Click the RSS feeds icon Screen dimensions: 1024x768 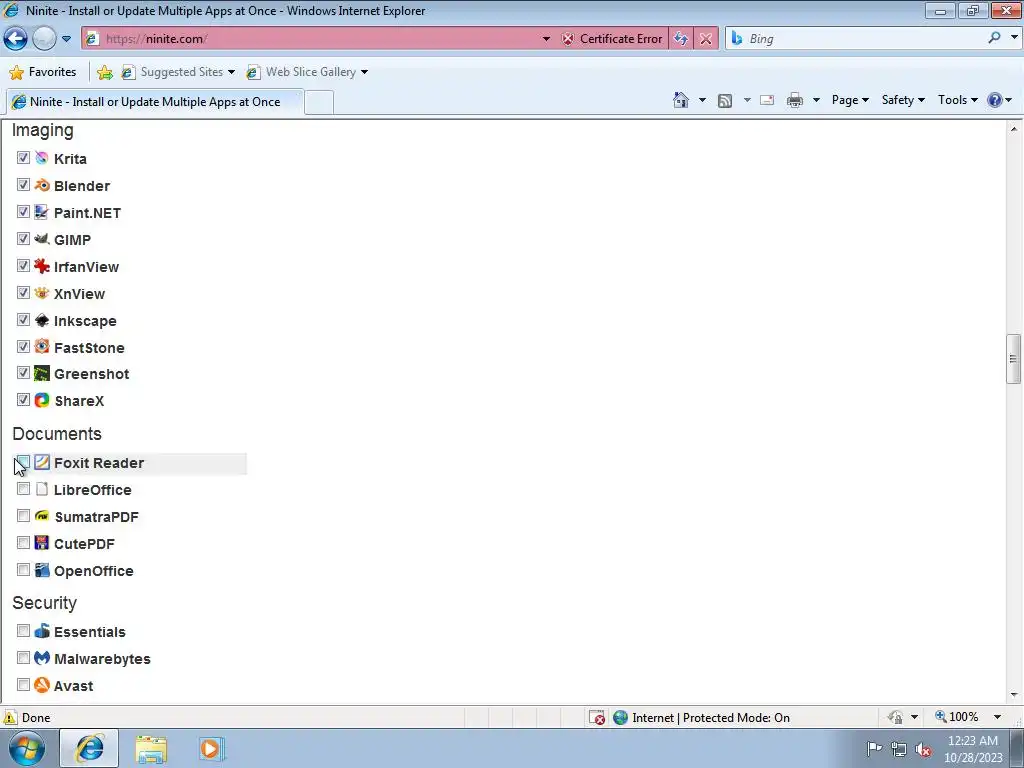(725, 101)
